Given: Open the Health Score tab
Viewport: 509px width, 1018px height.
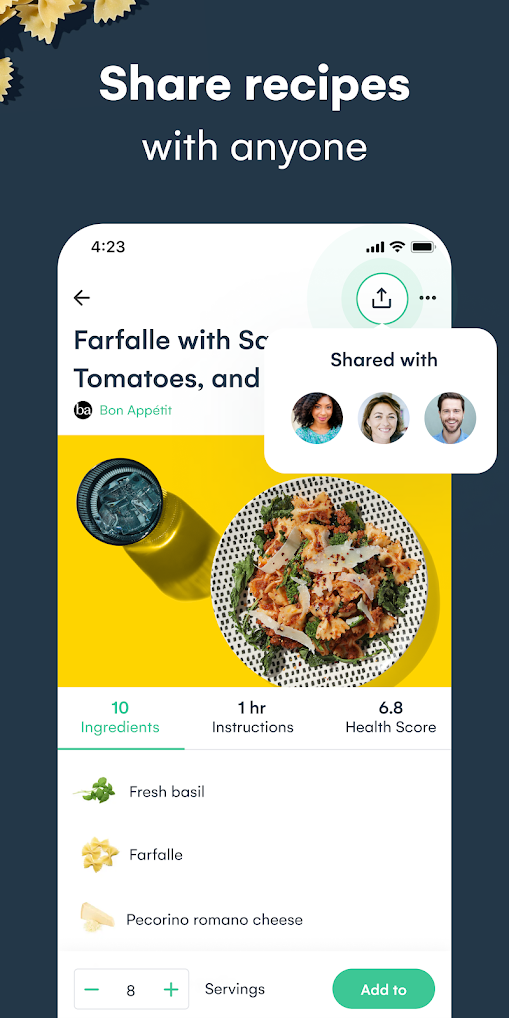Looking at the screenshot, I should coord(390,717).
